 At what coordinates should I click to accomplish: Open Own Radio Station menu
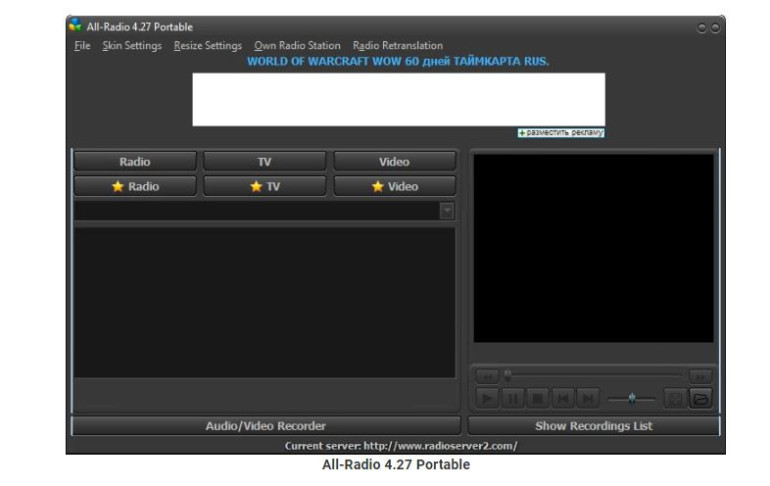tap(297, 46)
